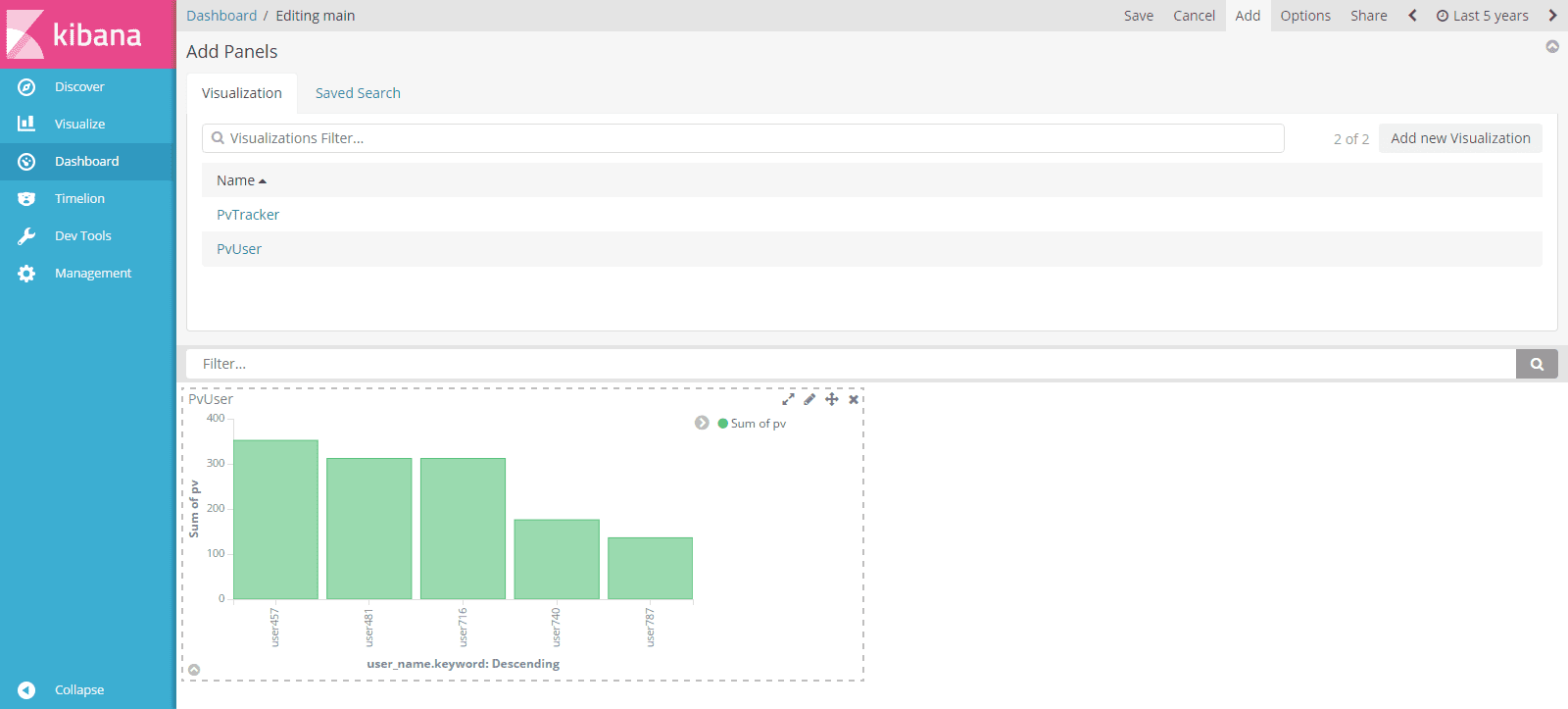Open Visualize bar chart icon
This screenshot has width=1568, height=709.
point(26,124)
